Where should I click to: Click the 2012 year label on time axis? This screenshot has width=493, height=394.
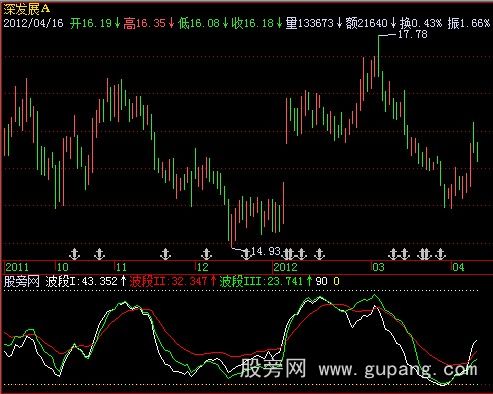(285, 267)
